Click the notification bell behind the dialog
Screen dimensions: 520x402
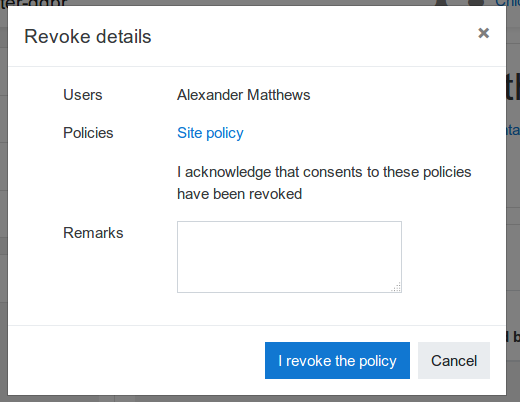tap(441, 3)
